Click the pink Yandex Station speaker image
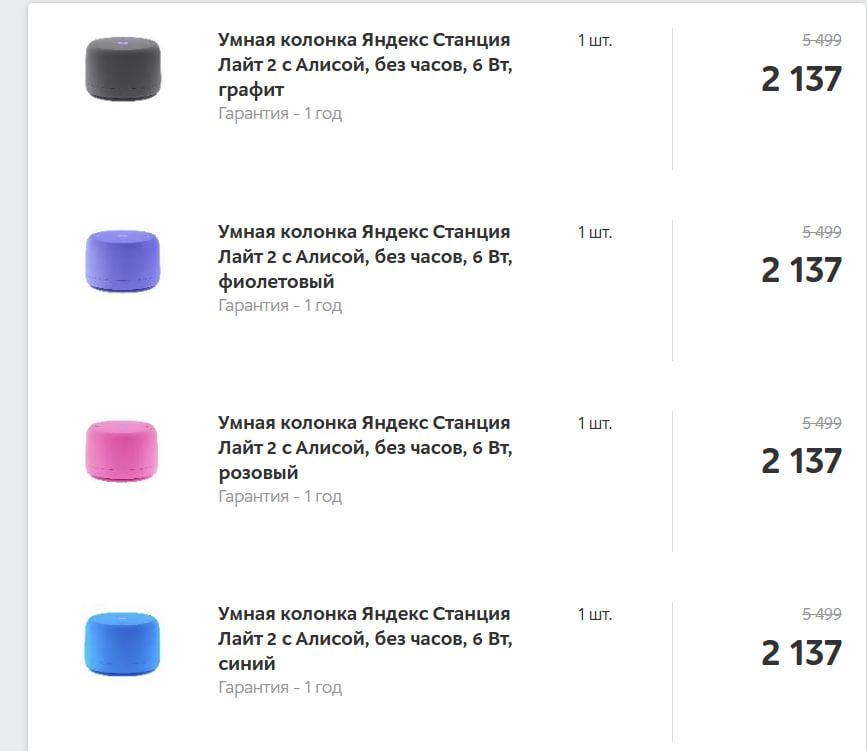The image size is (867, 751). click(x=122, y=452)
